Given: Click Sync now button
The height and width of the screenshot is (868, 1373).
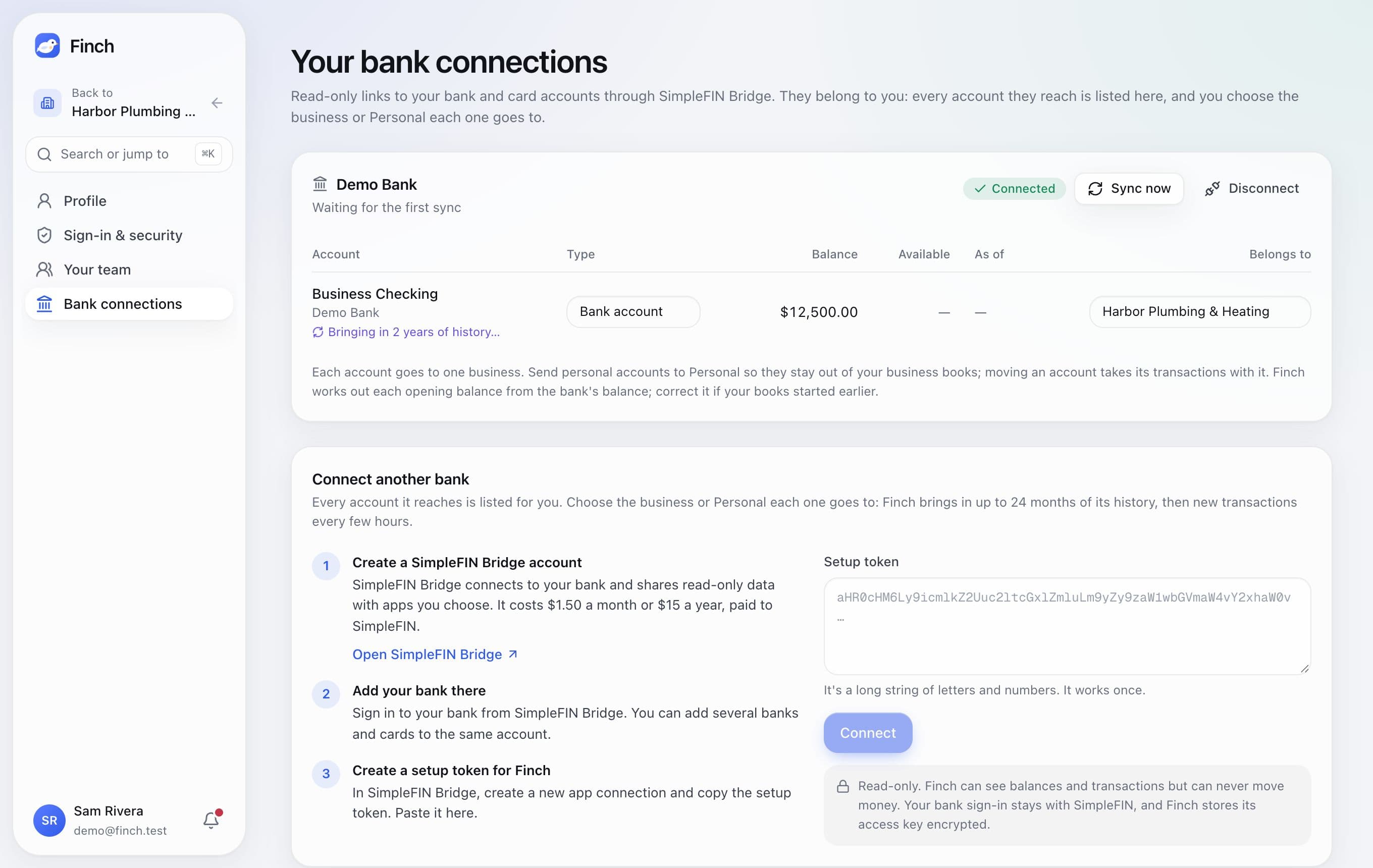Looking at the screenshot, I should coord(1128,189).
